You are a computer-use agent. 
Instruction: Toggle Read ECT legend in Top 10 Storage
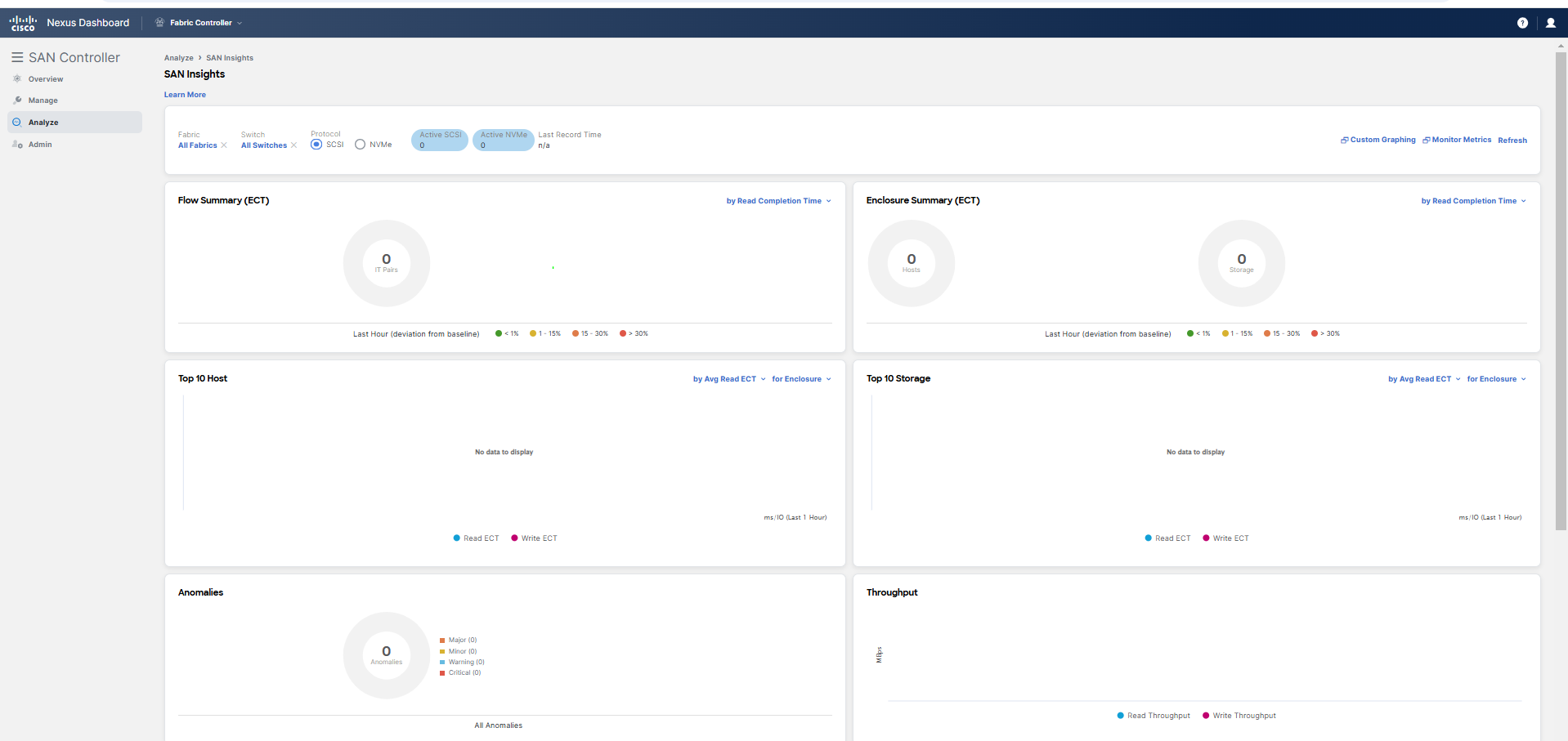[x=1167, y=538]
